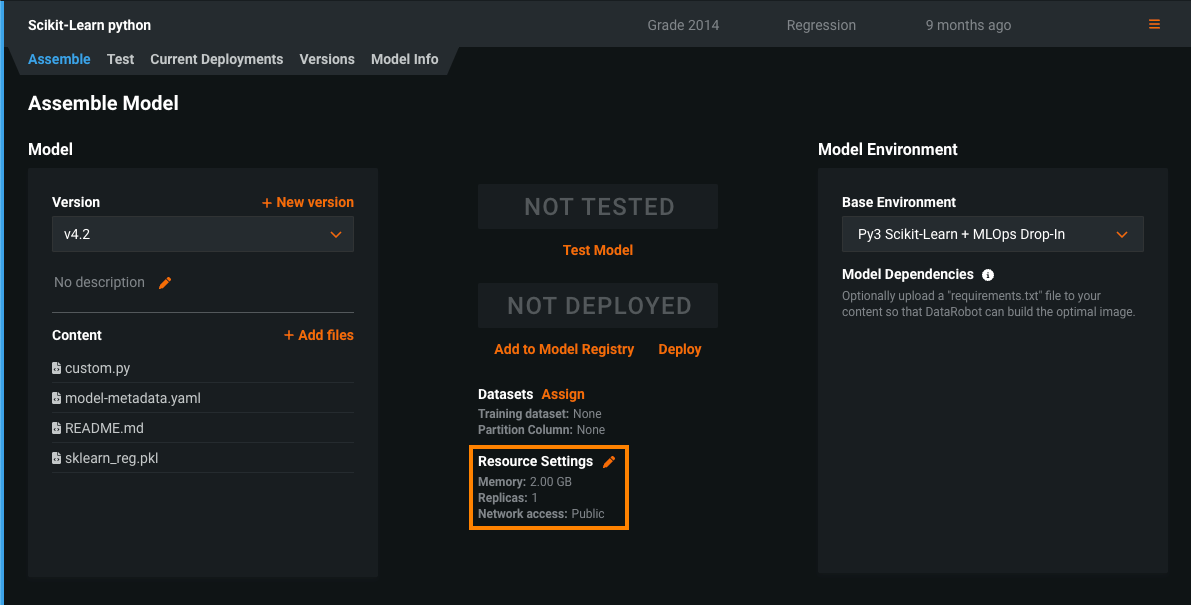Assign a dataset via Assign link

click(x=563, y=394)
